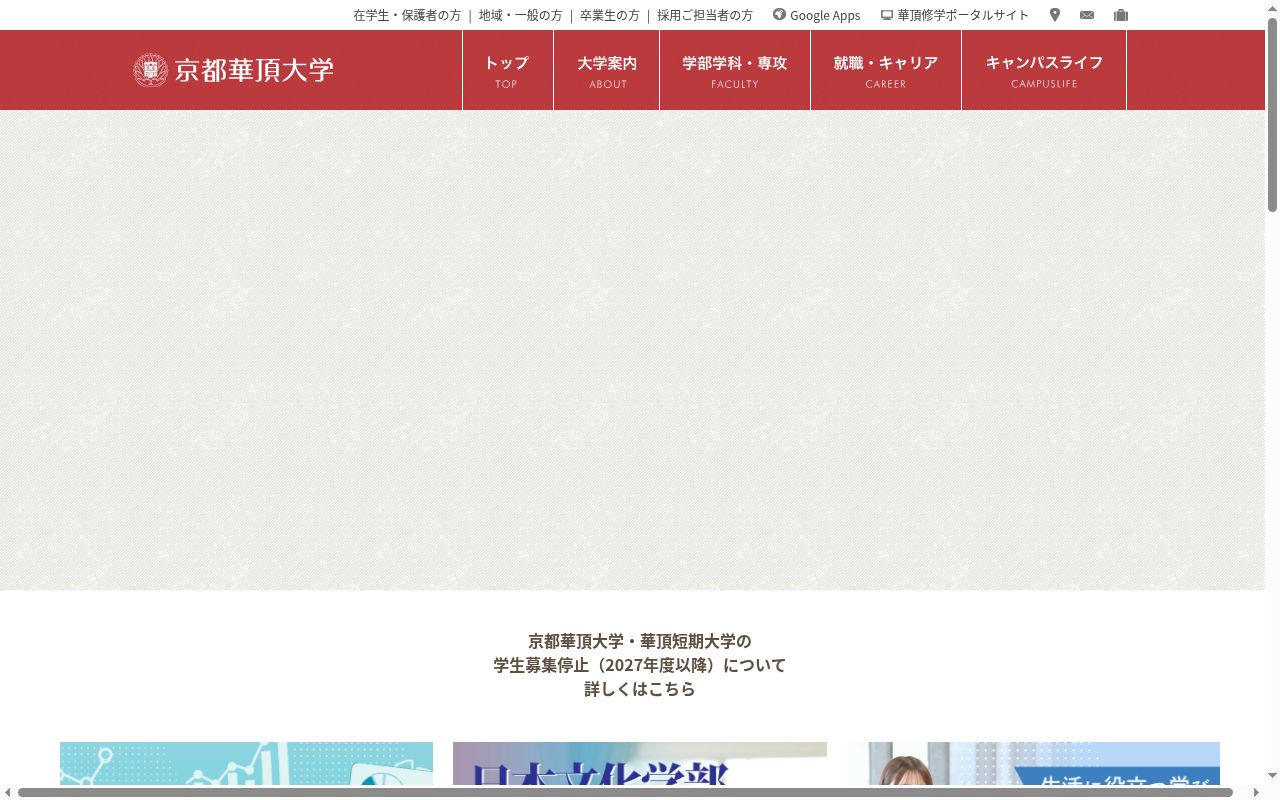The image size is (1280, 800).
Task: Click the scroll right arrow
Action: [x=1256, y=793]
